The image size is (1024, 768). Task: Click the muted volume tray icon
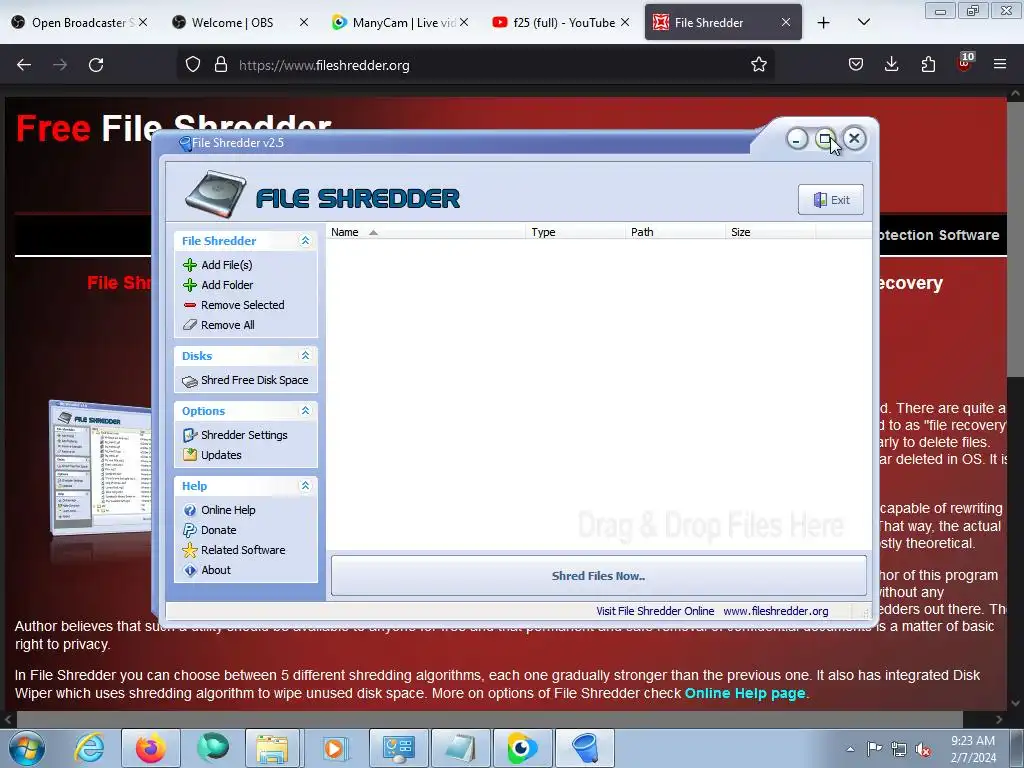pos(923,749)
